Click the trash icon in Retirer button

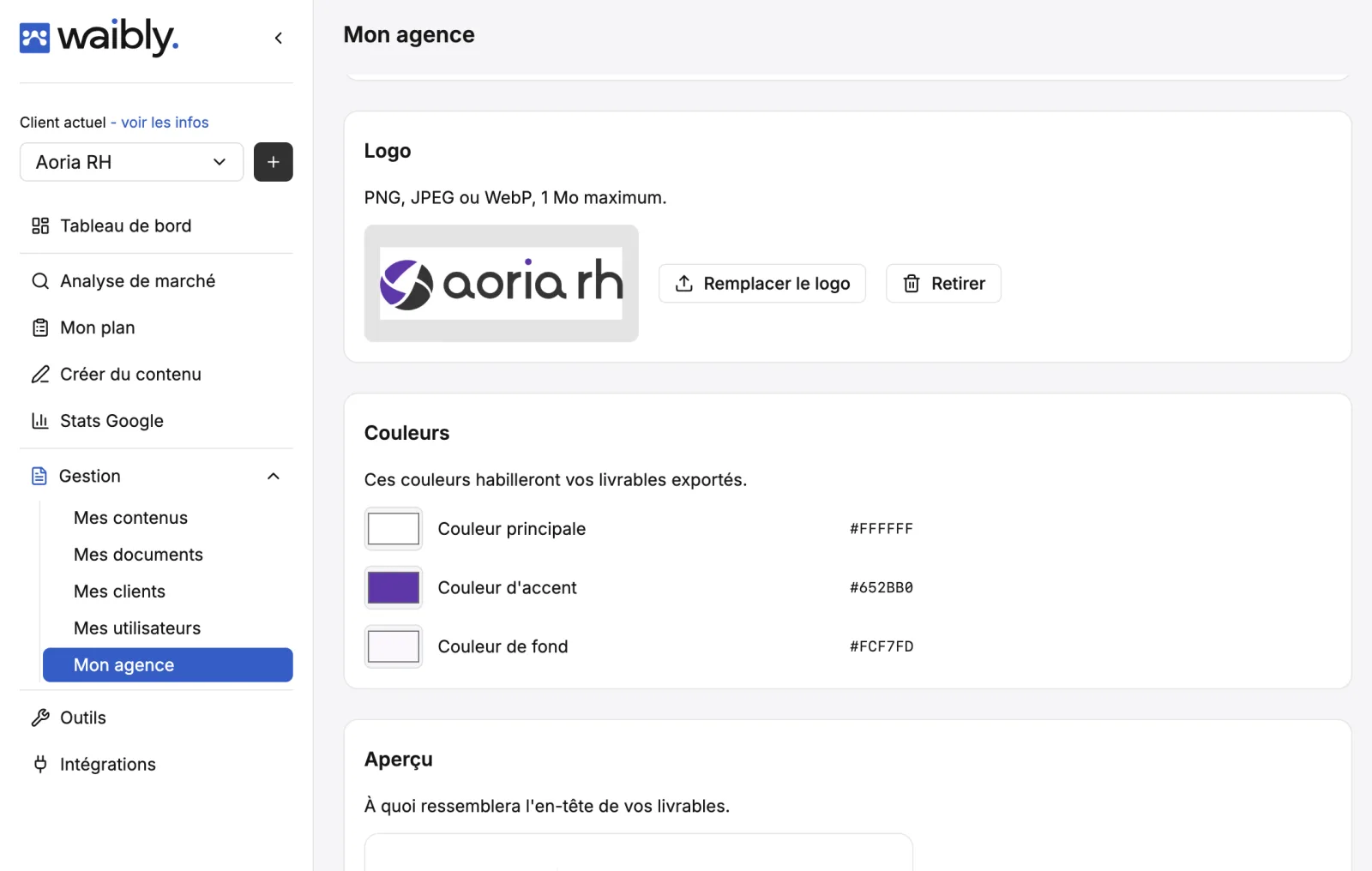[912, 284]
